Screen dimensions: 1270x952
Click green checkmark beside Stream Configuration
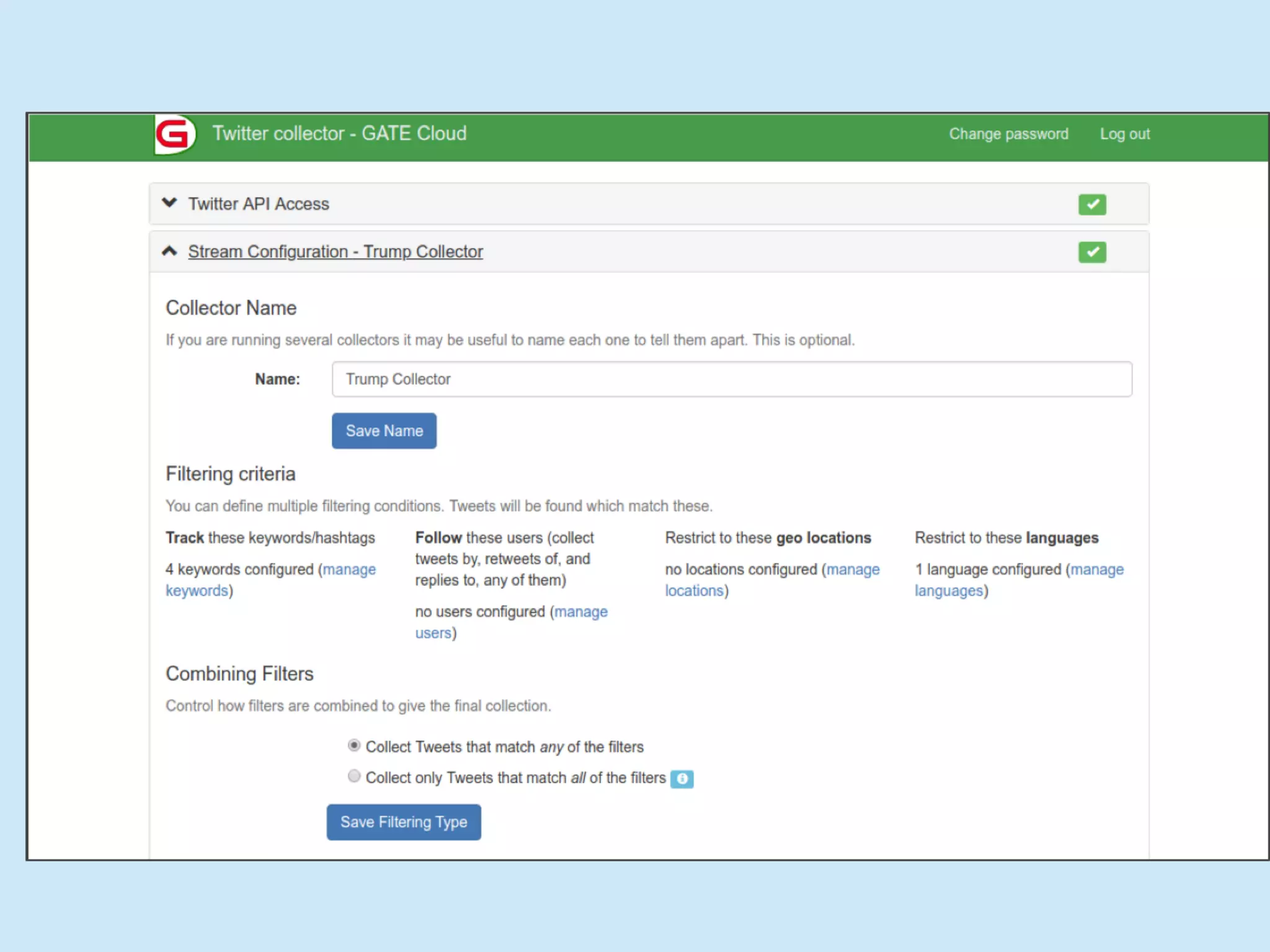(x=1091, y=252)
